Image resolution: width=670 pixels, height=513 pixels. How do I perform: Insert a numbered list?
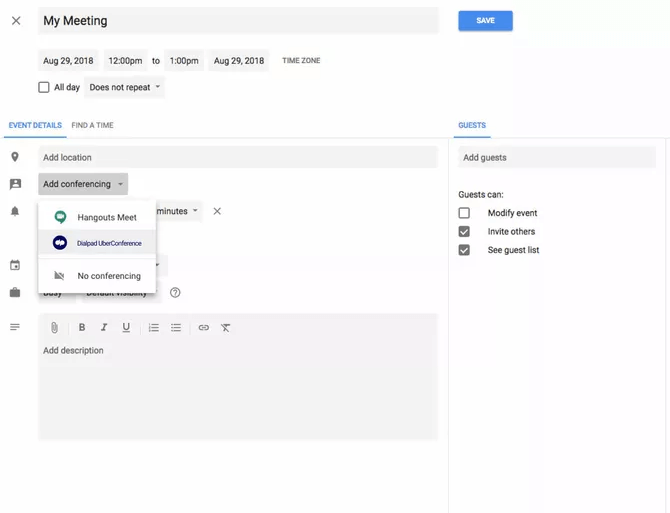[x=154, y=328]
